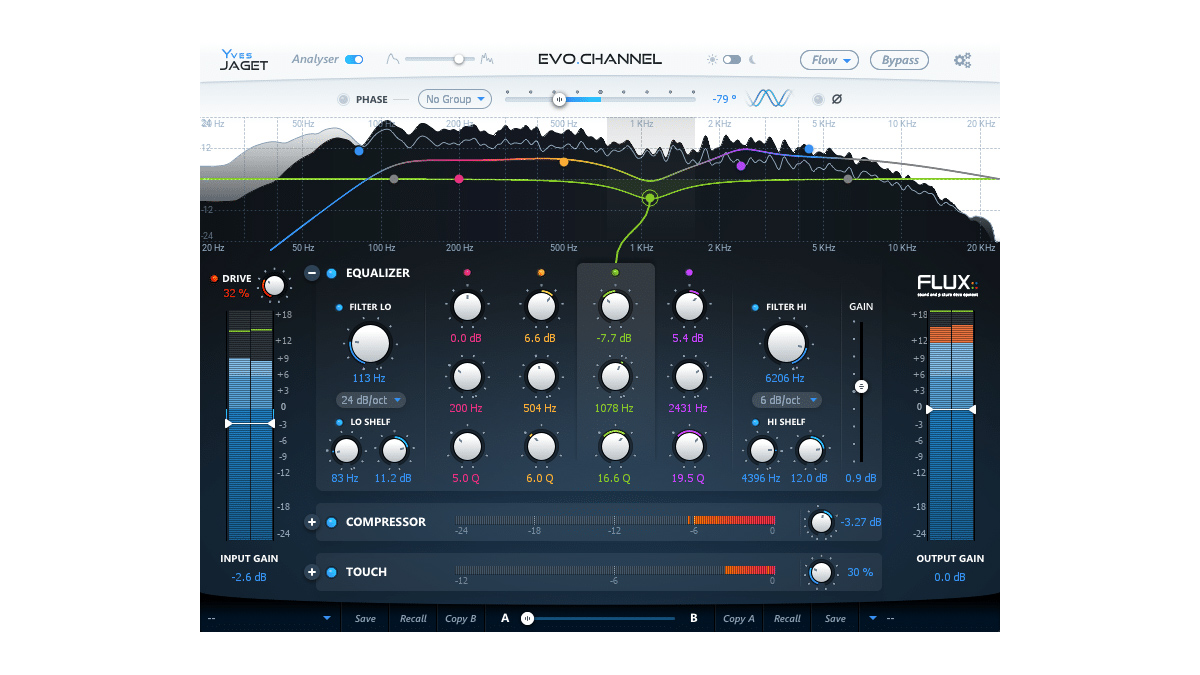
Task: Toggle the light/dark mode switch
Action: coord(733,60)
